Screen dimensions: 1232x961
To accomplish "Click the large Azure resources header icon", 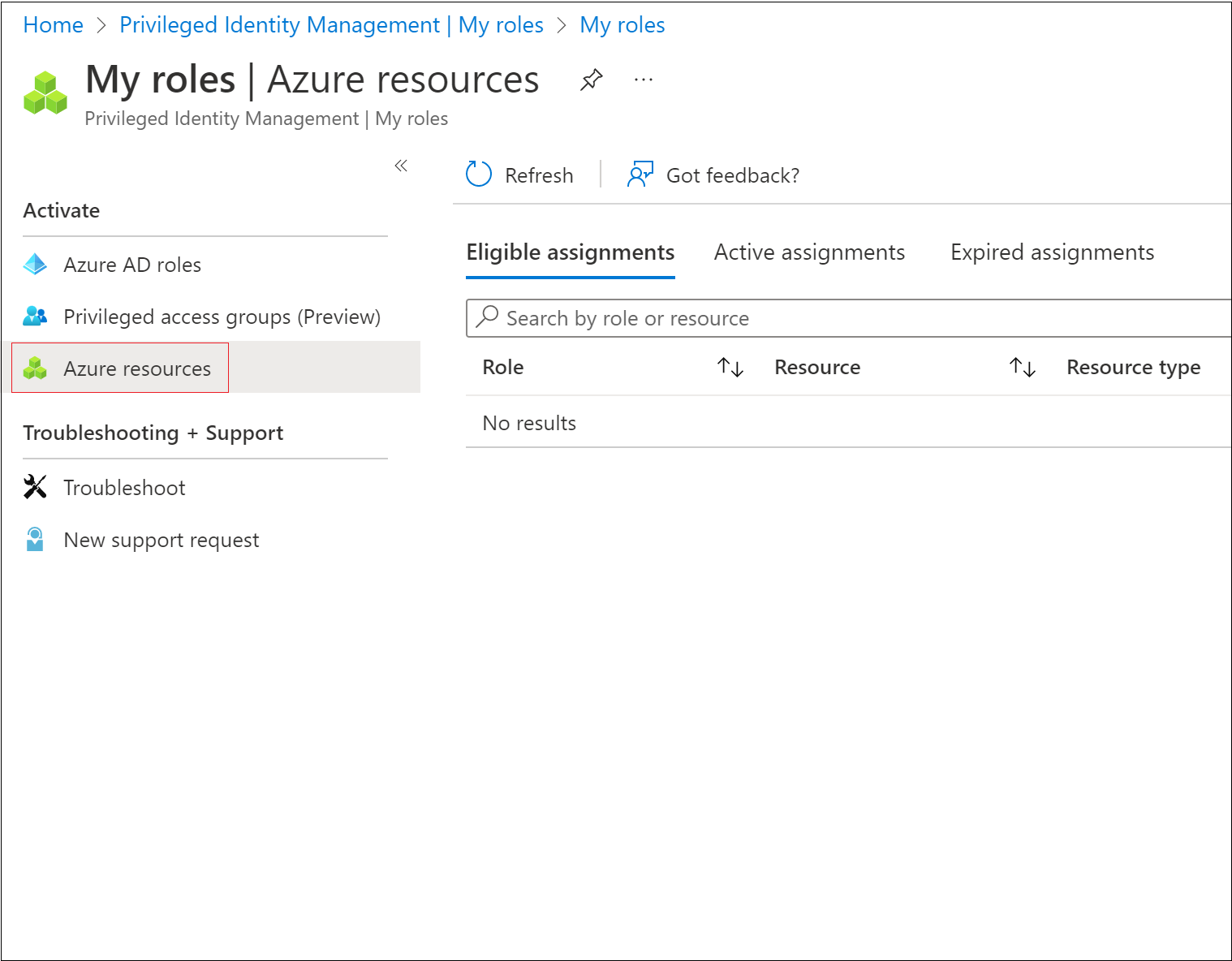I will point(45,93).
